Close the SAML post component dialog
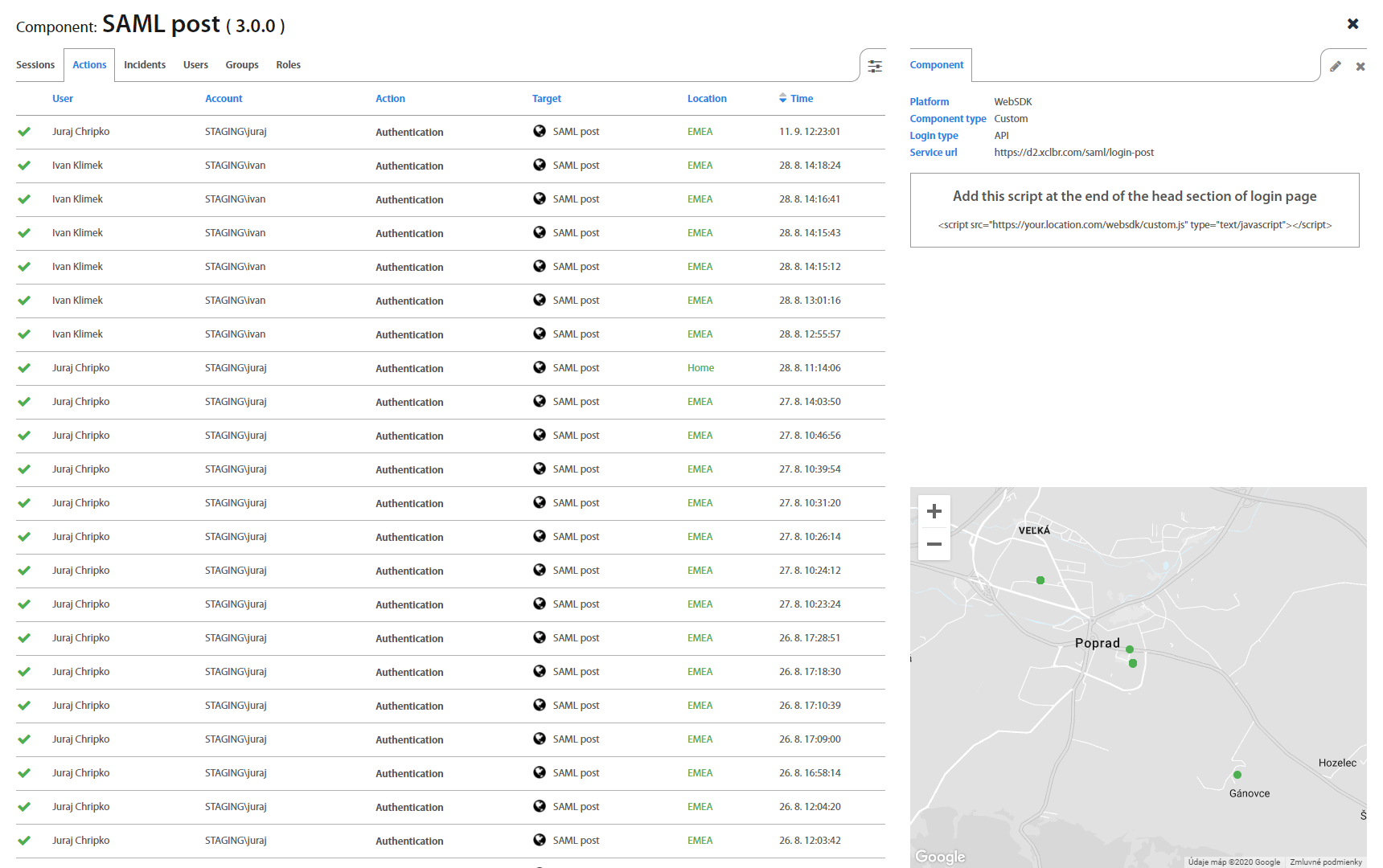The image size is (1383, 868). 1353,24
